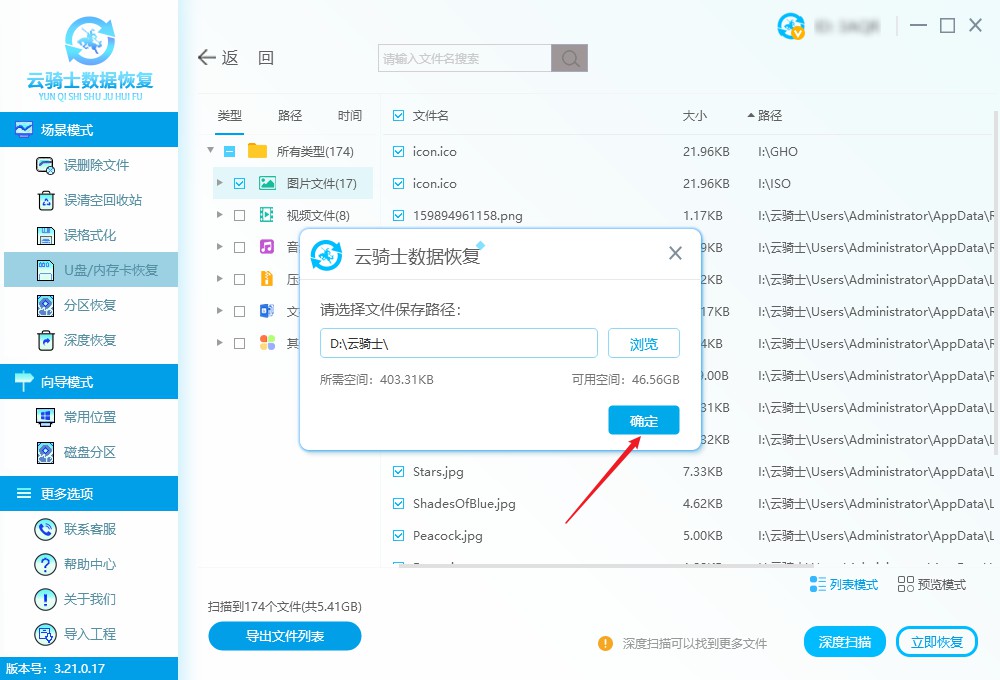
Task: Click the back arrow next to 返回
Action: pos(207,57)
